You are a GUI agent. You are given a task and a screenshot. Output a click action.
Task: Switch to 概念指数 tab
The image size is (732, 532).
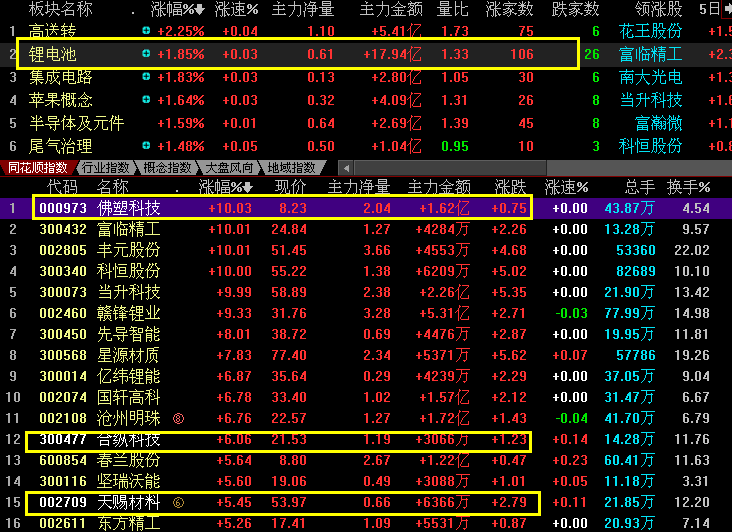point(167,168)
